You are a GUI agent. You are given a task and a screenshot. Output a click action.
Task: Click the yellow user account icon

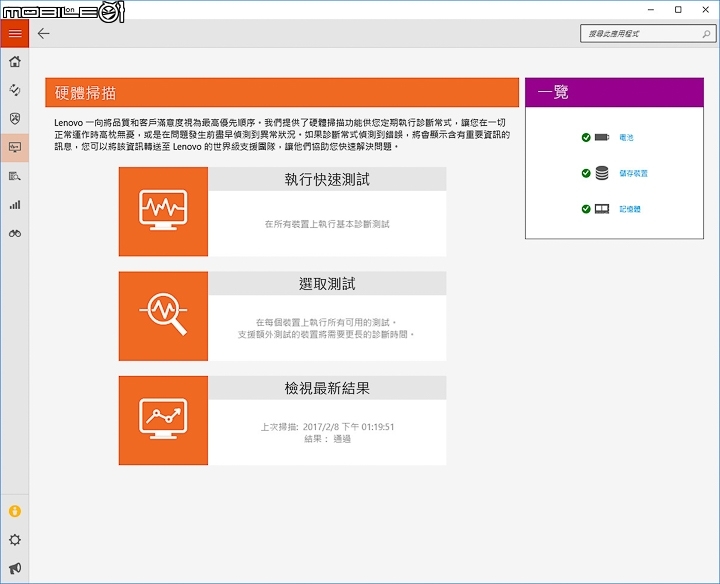point(15,511)
